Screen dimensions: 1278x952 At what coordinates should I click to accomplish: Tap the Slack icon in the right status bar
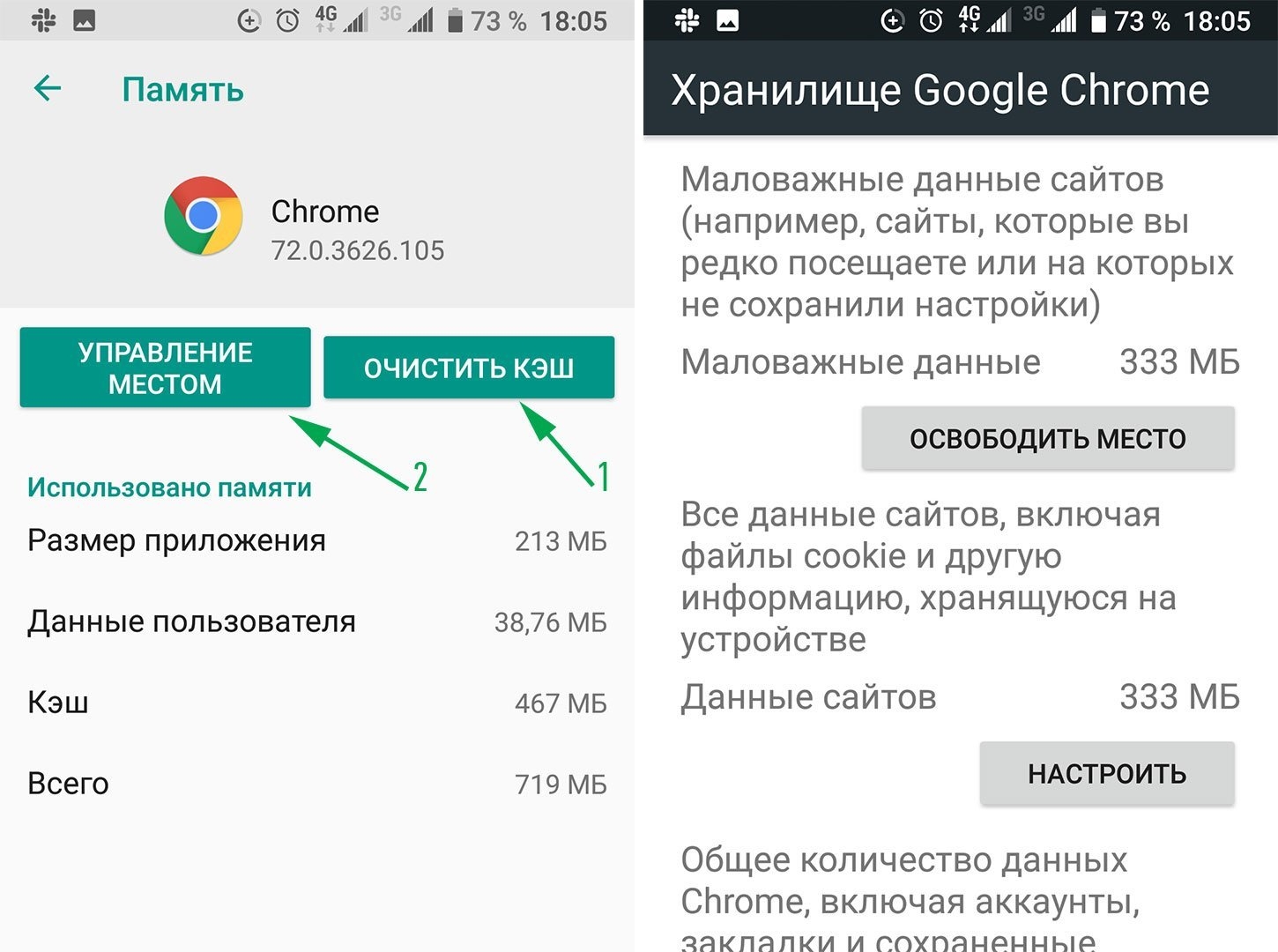click(x=687, y=20)
